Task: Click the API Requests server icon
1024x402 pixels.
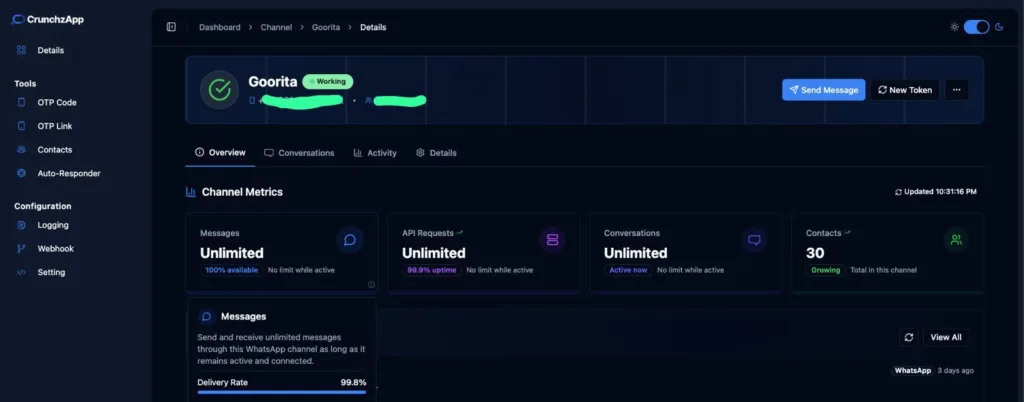Action: pyautogui.click(x=552, y=240)
